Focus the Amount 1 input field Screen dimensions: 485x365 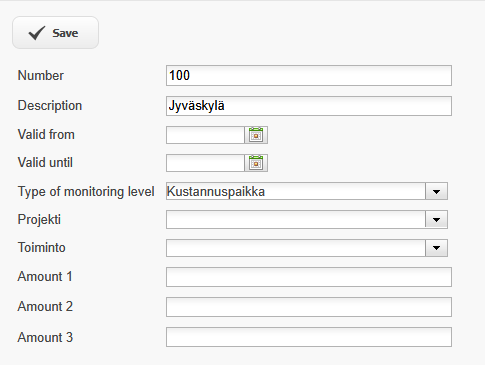[309, 277]
